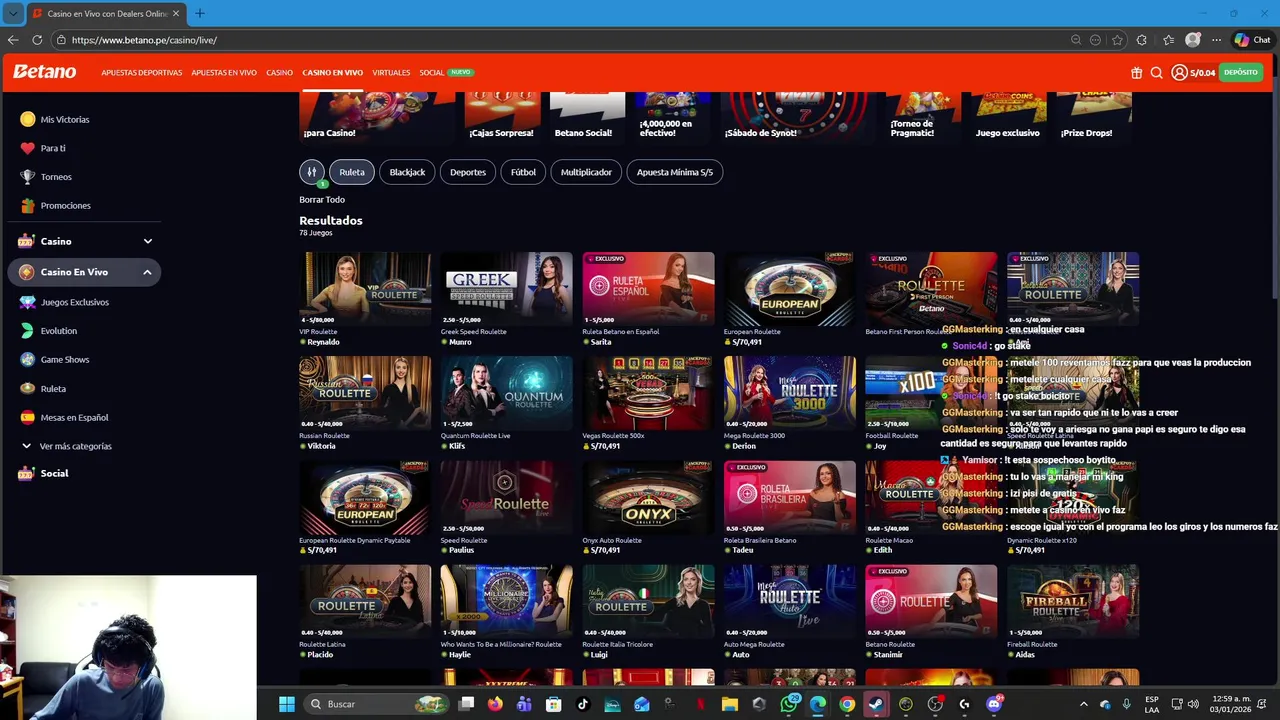Open the Betano gift box promotions icon
The width and height of the screenshot is (1280, 720).
pyautogui.click(x=1137, y=72)
